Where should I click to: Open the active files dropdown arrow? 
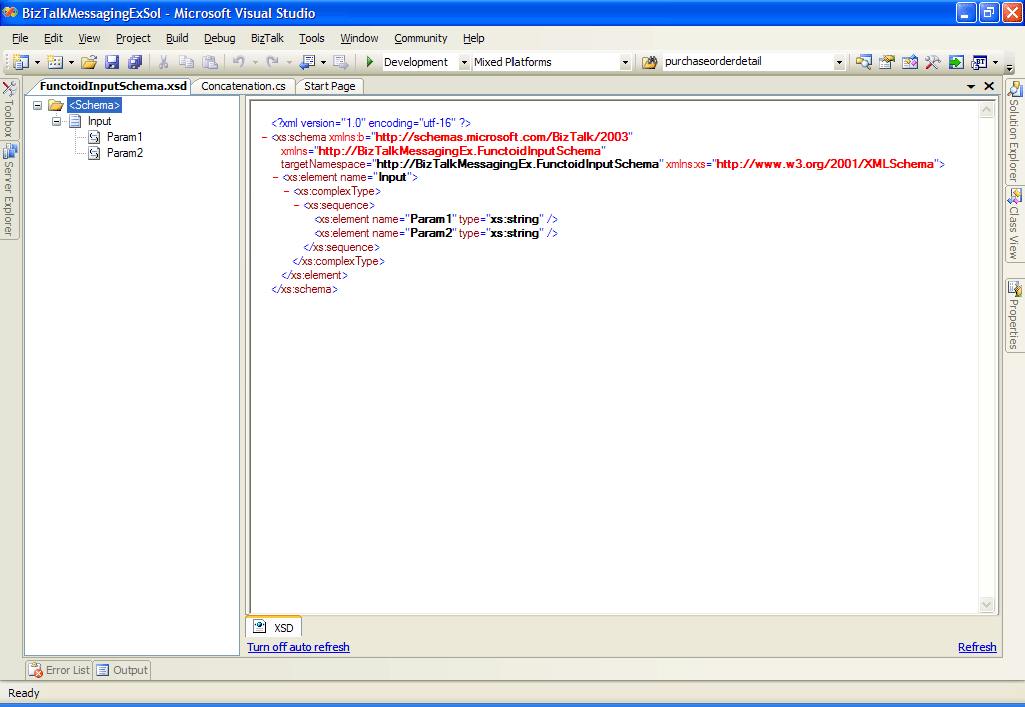point(971,86)
